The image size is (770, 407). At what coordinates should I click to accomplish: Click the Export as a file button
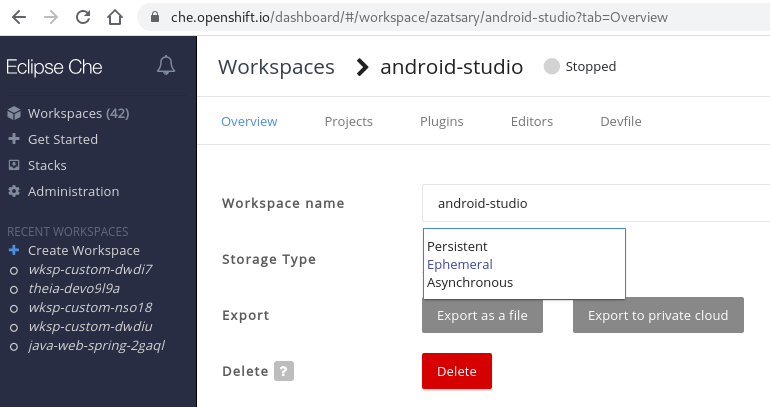click(x=482, y=315)
